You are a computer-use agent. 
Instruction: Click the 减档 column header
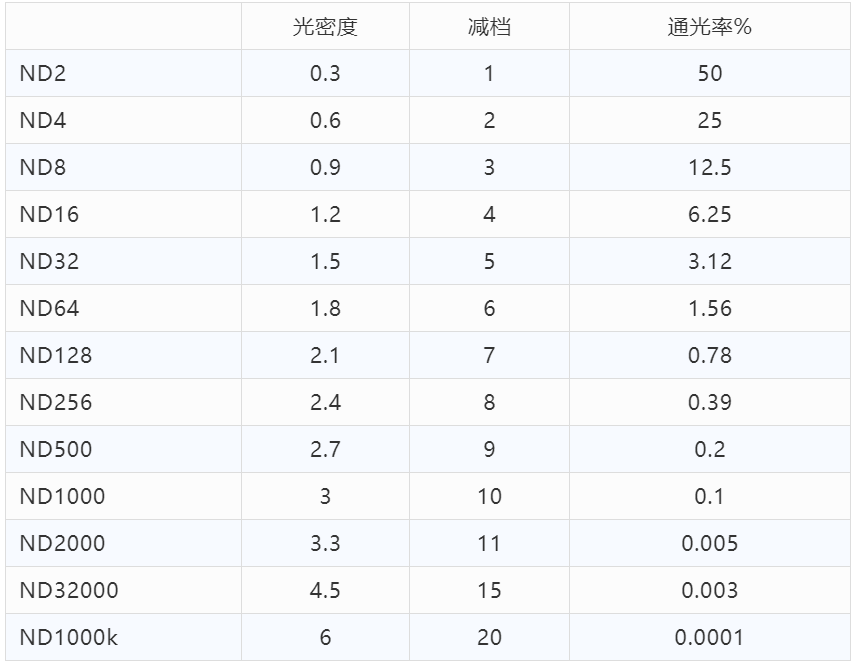tap(489, 27)
